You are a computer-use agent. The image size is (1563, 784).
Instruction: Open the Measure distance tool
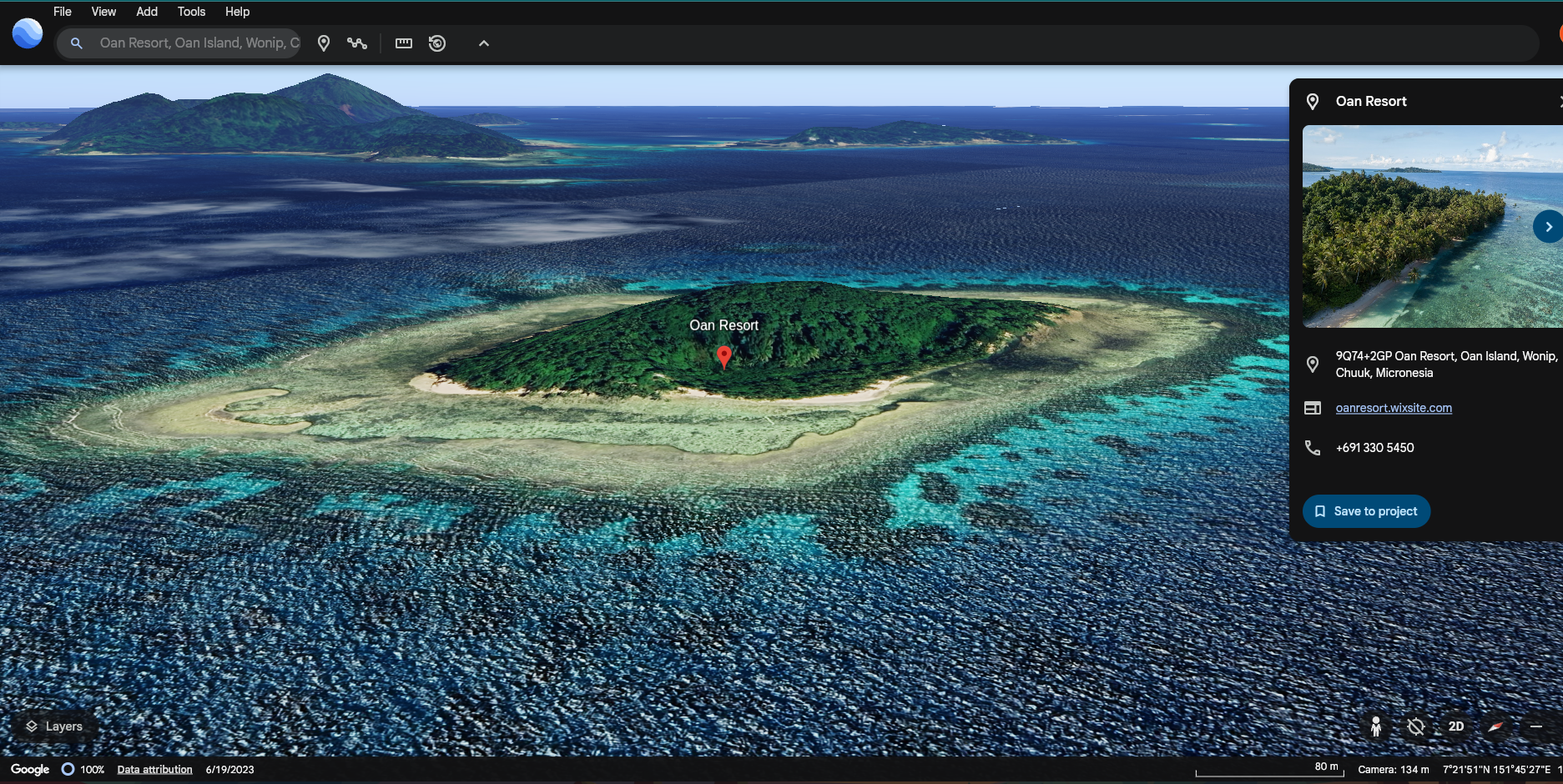click(403, 43)
